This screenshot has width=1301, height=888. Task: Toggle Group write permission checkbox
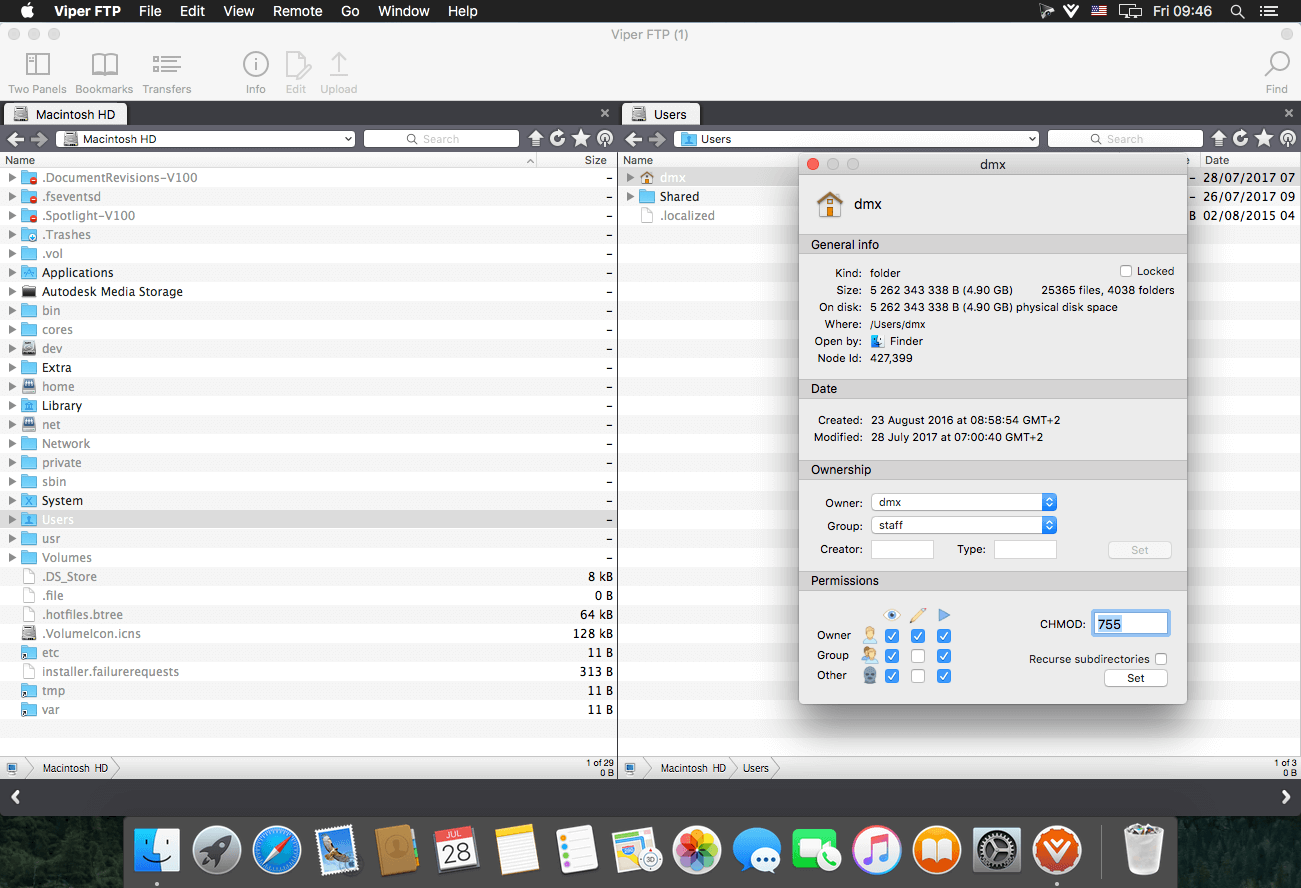coord(918,656)
